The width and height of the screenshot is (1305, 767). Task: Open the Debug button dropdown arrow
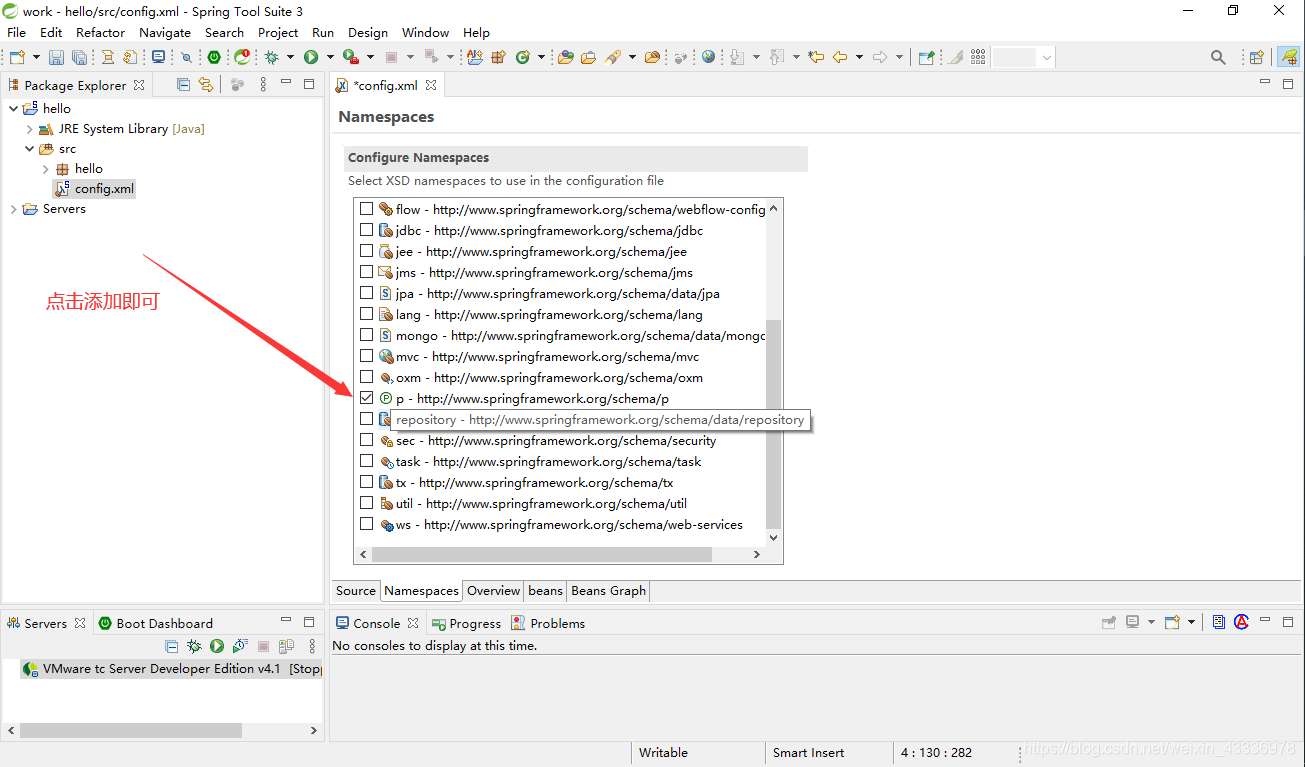[x=290, y=57]
